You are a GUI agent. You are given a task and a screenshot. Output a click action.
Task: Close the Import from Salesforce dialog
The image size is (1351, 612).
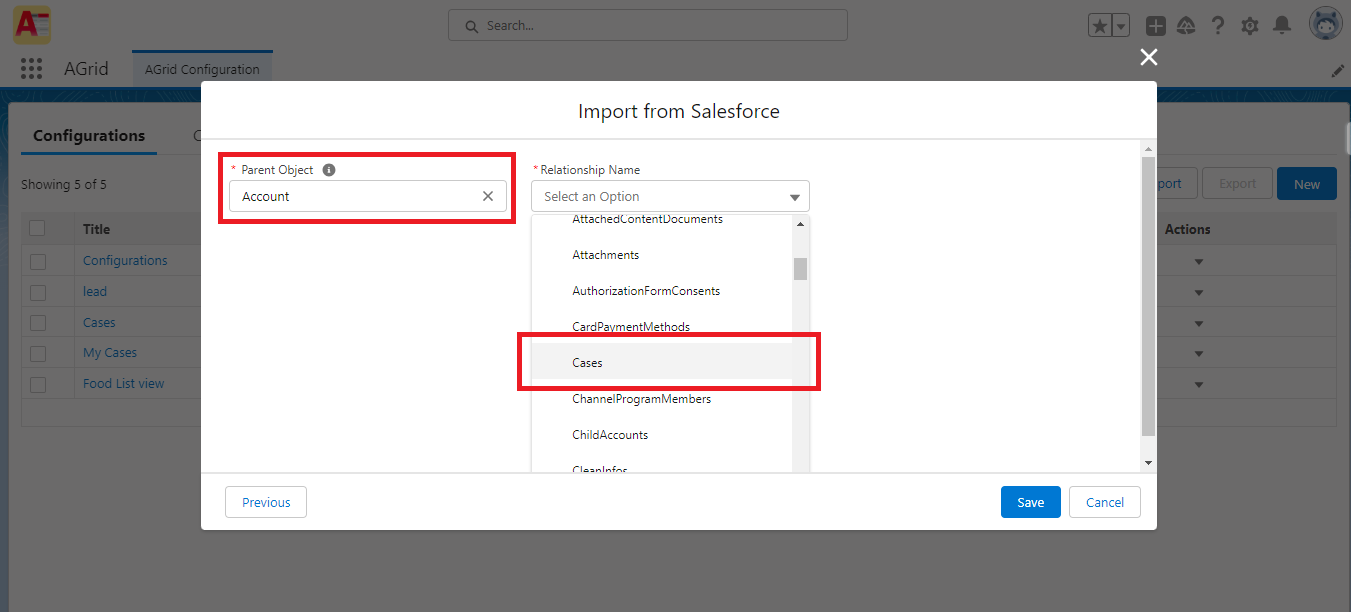tap(1149, 57)
